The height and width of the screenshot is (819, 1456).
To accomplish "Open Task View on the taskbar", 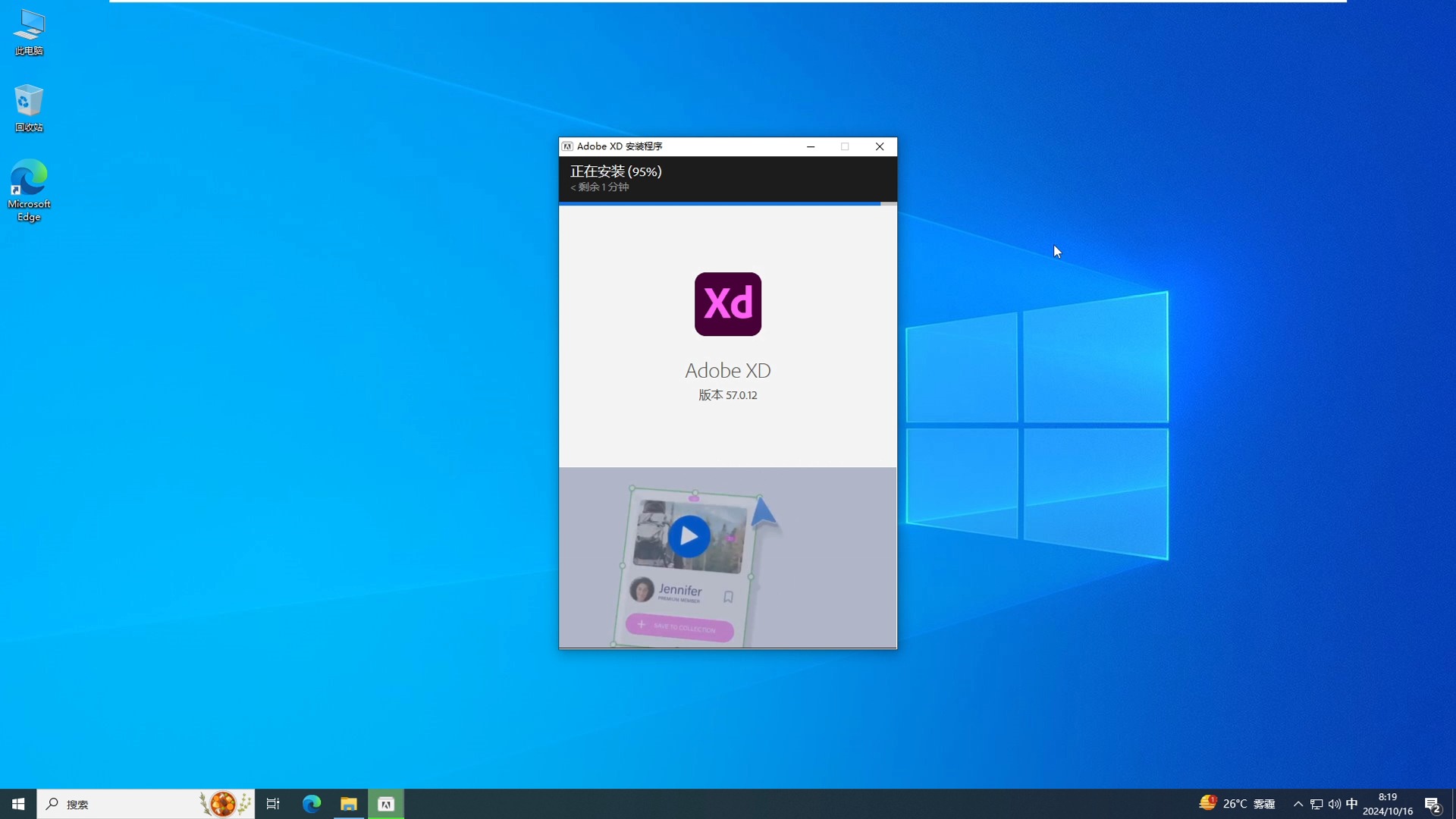I will click(x=273, y=804).
